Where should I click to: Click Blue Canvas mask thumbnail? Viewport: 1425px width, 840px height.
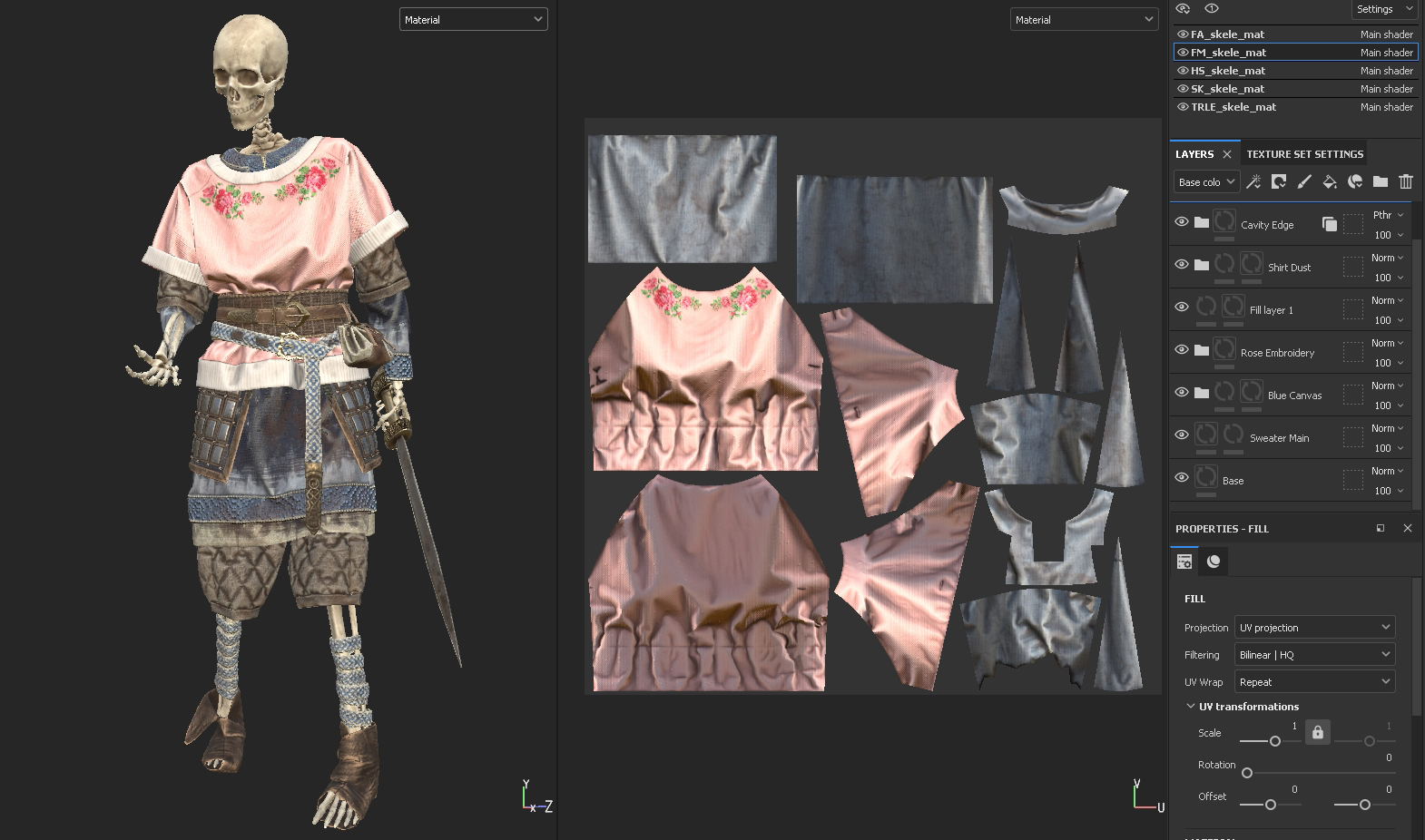coord(1251,392)
